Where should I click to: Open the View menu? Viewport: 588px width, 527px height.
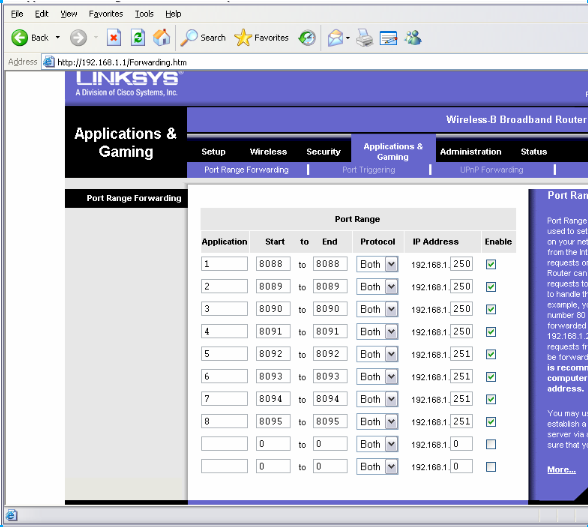tap(69, 14)
